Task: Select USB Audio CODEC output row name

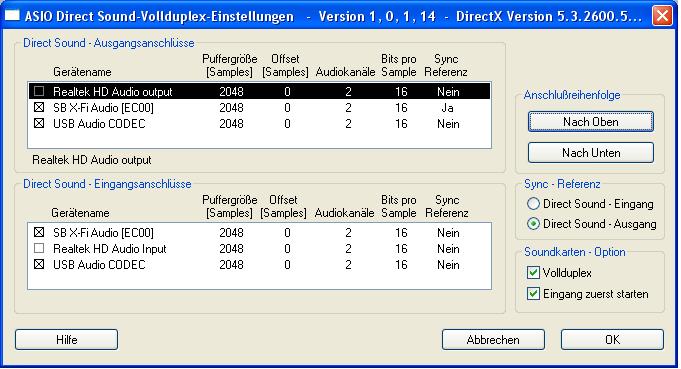Action: click(x=99, y=124)
